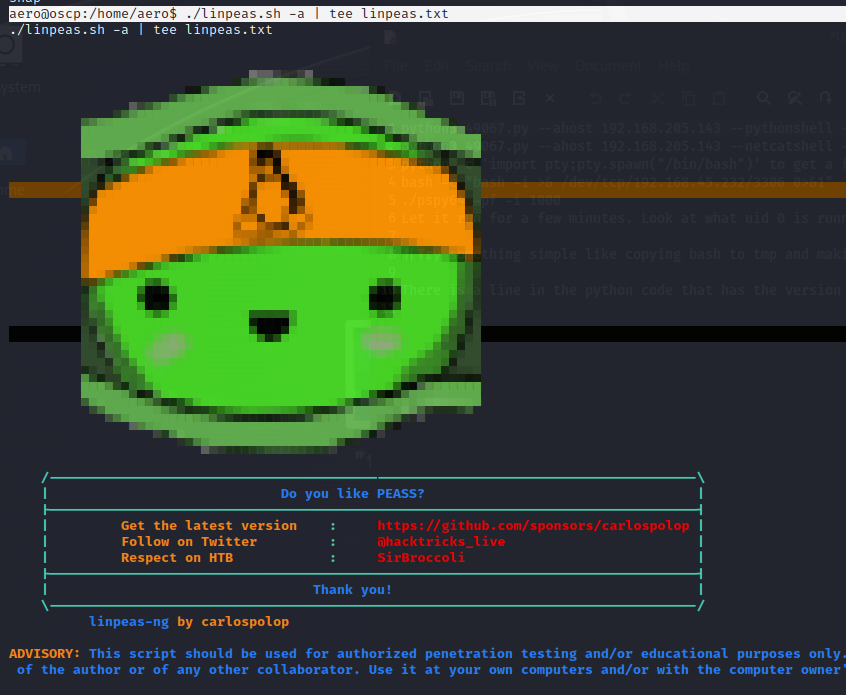
Task: Click the orange 'ADVISORY:' label
Action: point(44,653)
